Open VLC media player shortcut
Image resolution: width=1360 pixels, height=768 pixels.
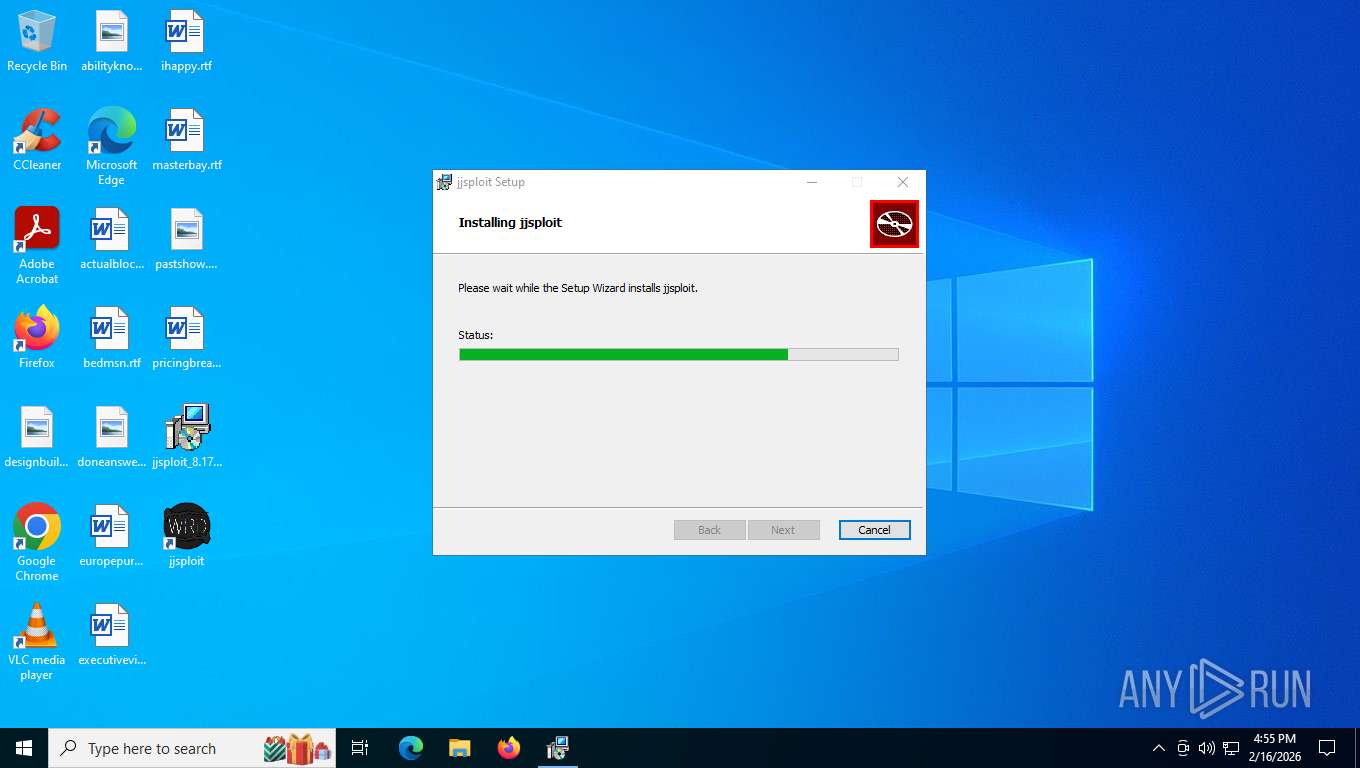pyautogui.click(x=37, y=641)
